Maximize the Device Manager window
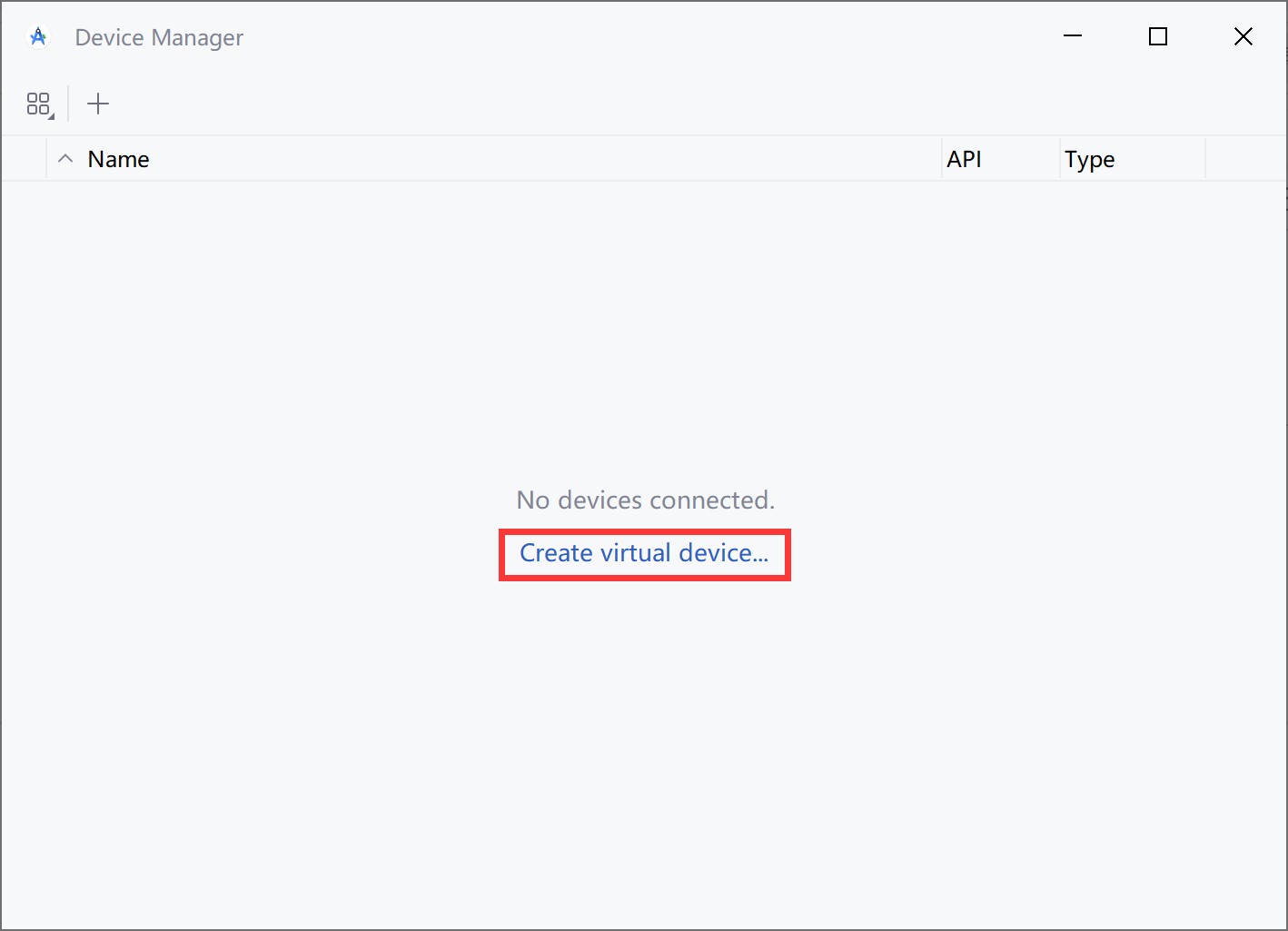The width and height of the screenshot is (1288, 931). point(1157,36)
